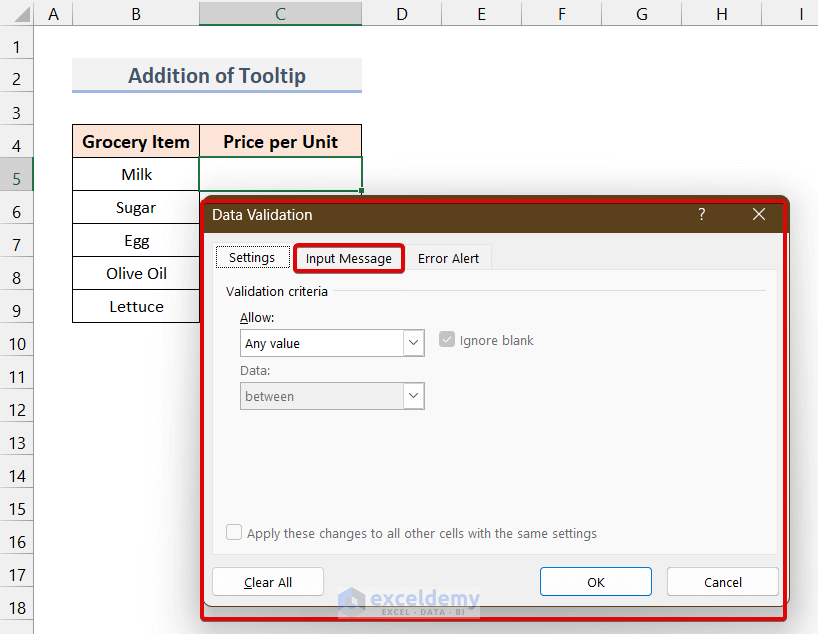818x634 pixels.
Task: Click the Clear All button
Action: [x=268, y=582]
